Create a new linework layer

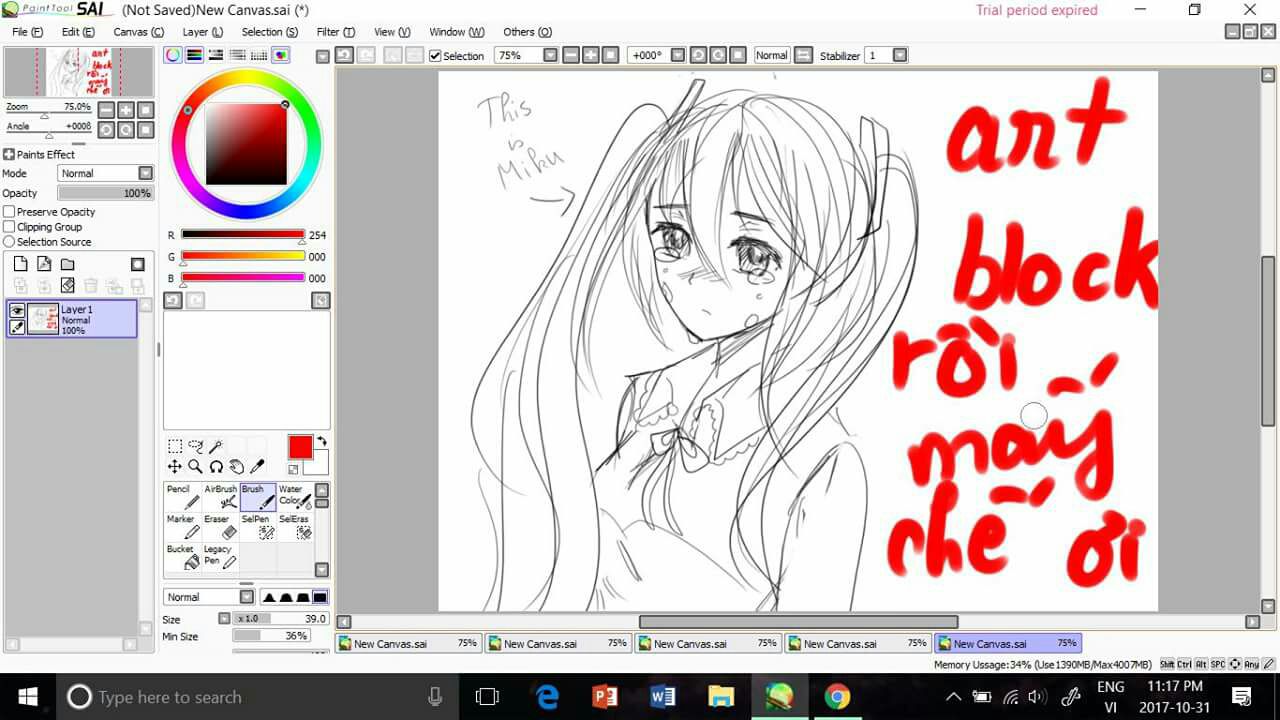44,264
